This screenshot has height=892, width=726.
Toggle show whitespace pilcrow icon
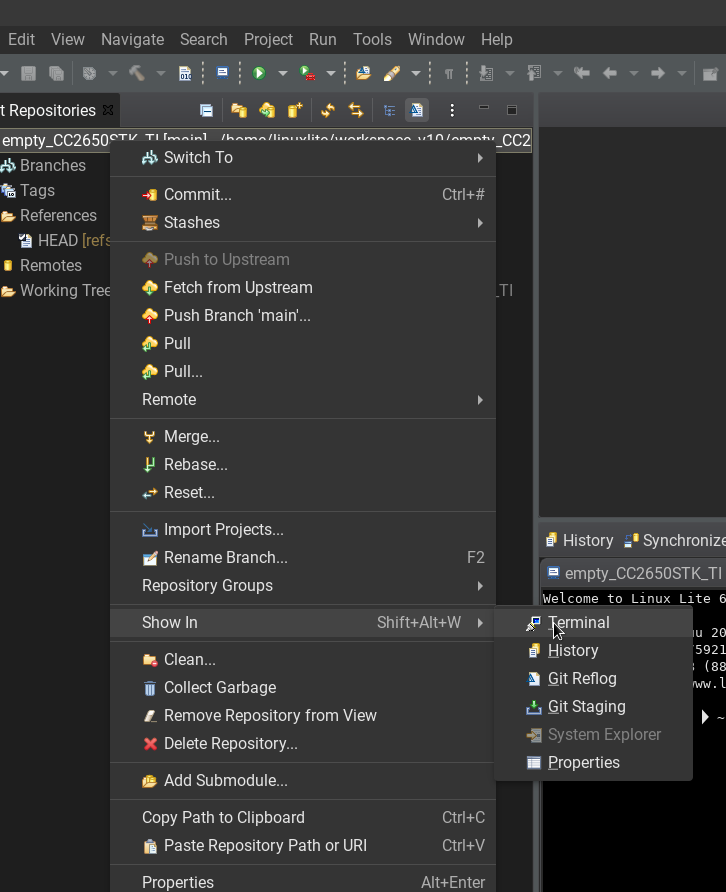(449, 74)
